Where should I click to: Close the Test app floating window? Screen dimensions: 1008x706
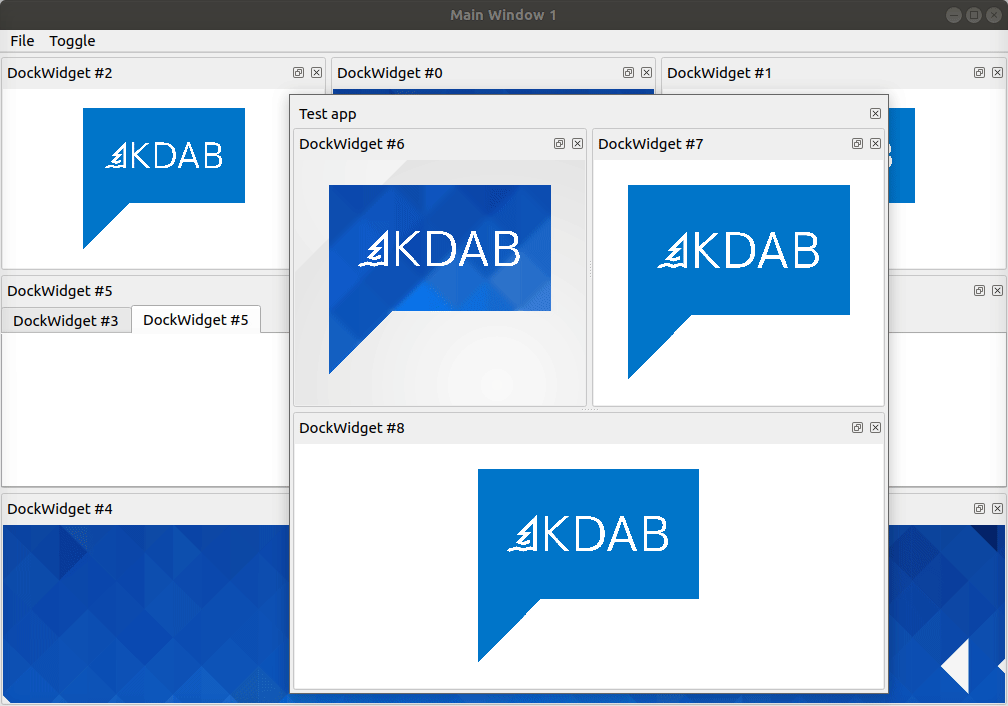[875, 113]
